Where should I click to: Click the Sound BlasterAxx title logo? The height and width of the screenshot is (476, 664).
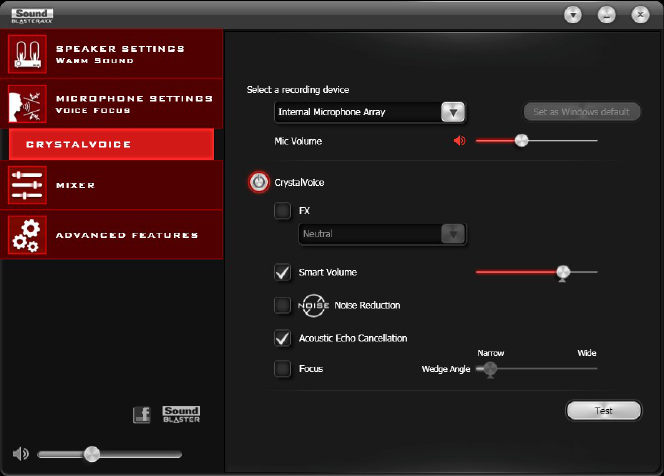[32, 16]
